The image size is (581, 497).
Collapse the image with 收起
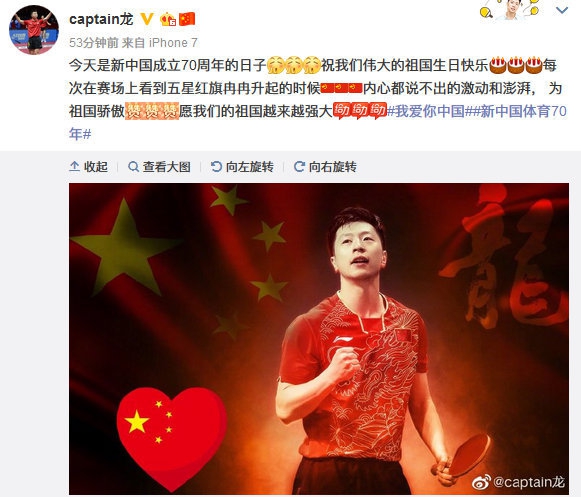[x=89, y=167]
